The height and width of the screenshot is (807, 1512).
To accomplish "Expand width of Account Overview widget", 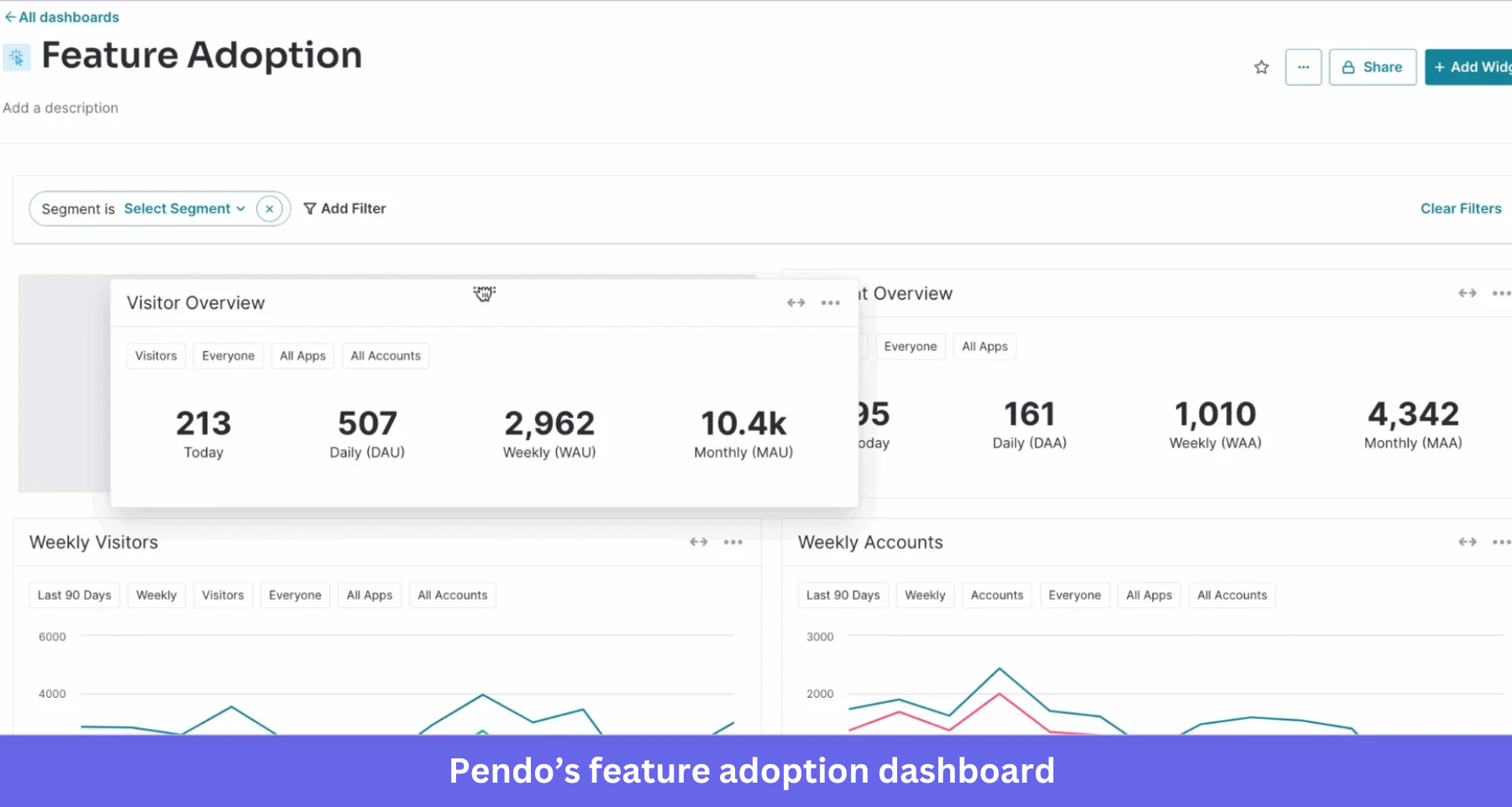I will (1467, 293).
